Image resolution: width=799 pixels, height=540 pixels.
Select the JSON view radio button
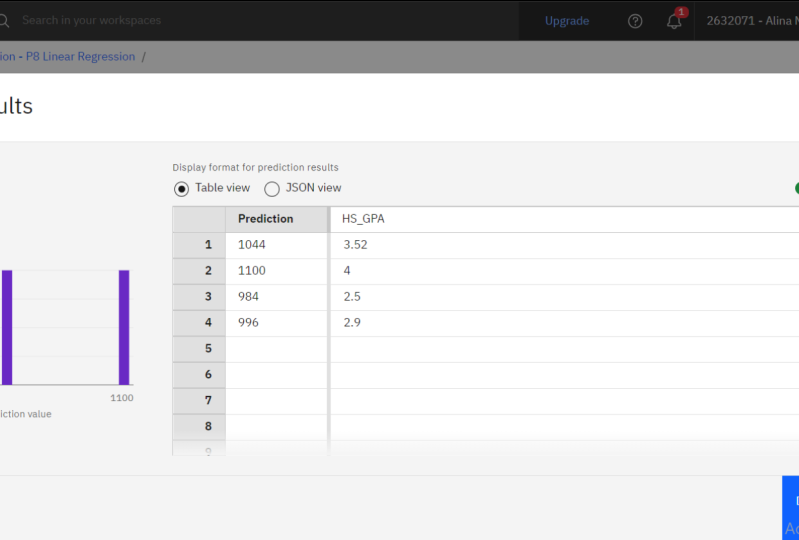(x=272, y=188)
